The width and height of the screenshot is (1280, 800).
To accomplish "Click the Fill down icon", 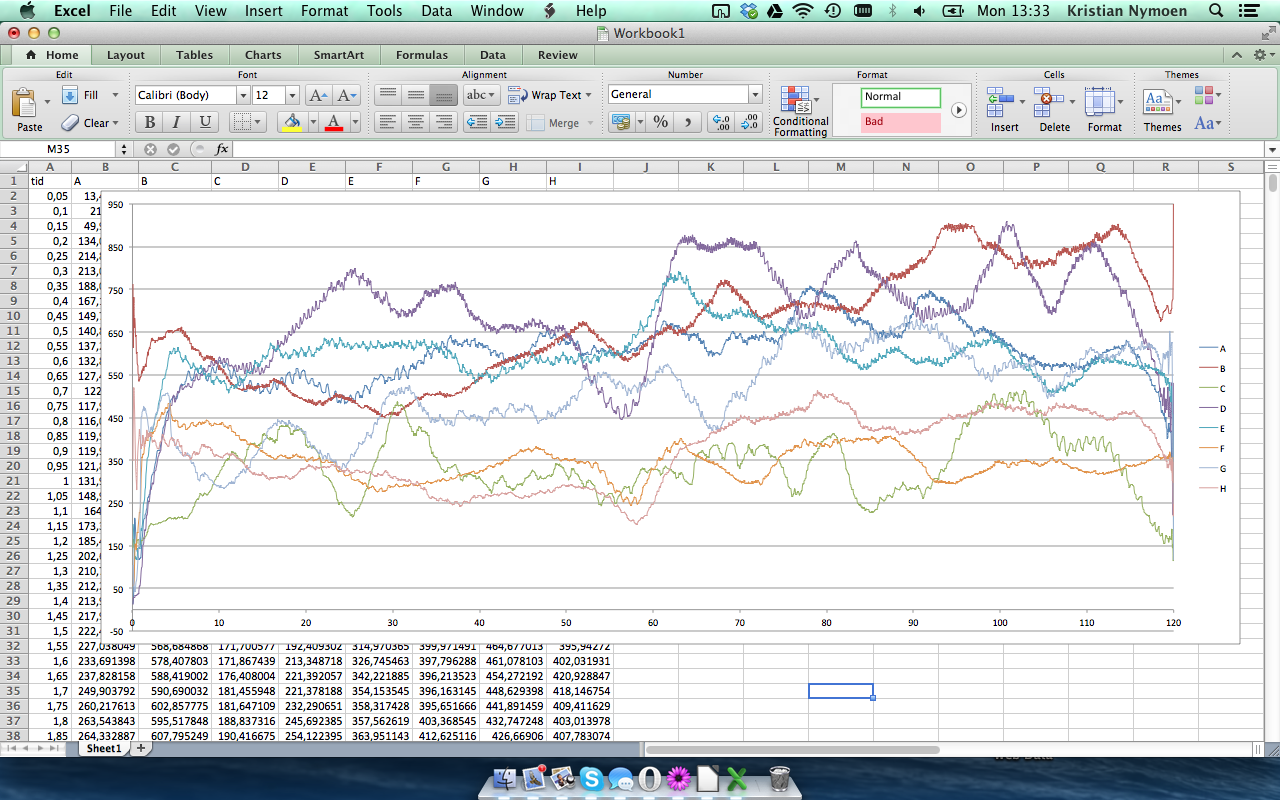I will pos(70,95).
